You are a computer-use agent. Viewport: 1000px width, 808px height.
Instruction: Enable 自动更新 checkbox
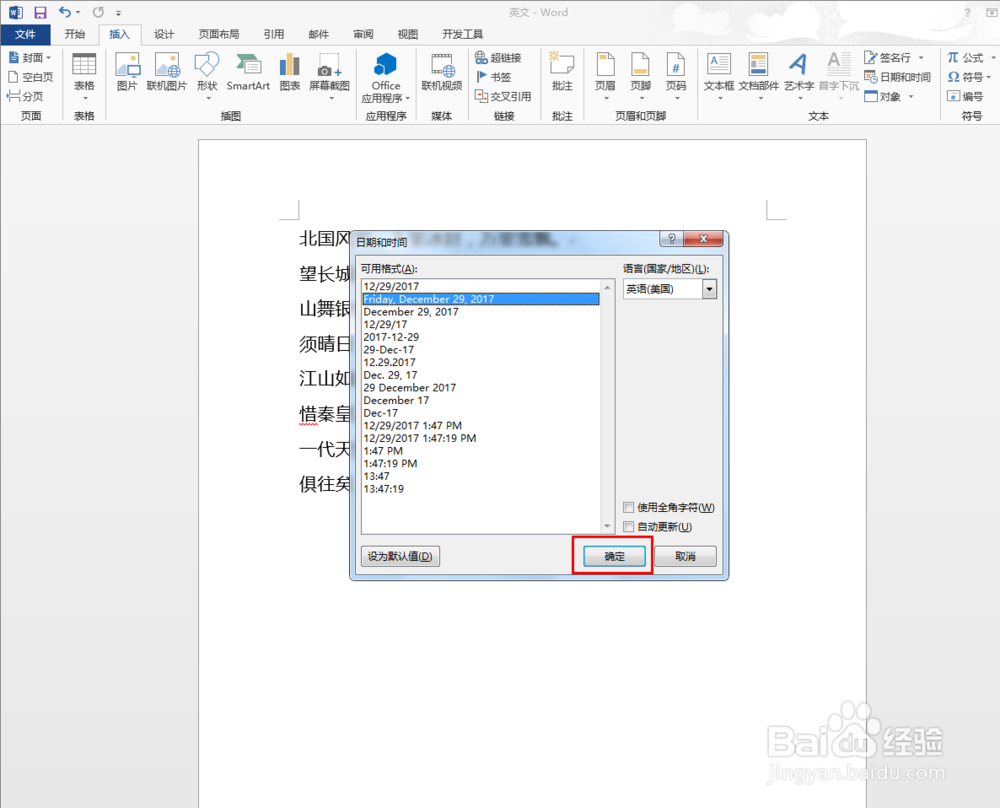(x=629, y=527)
